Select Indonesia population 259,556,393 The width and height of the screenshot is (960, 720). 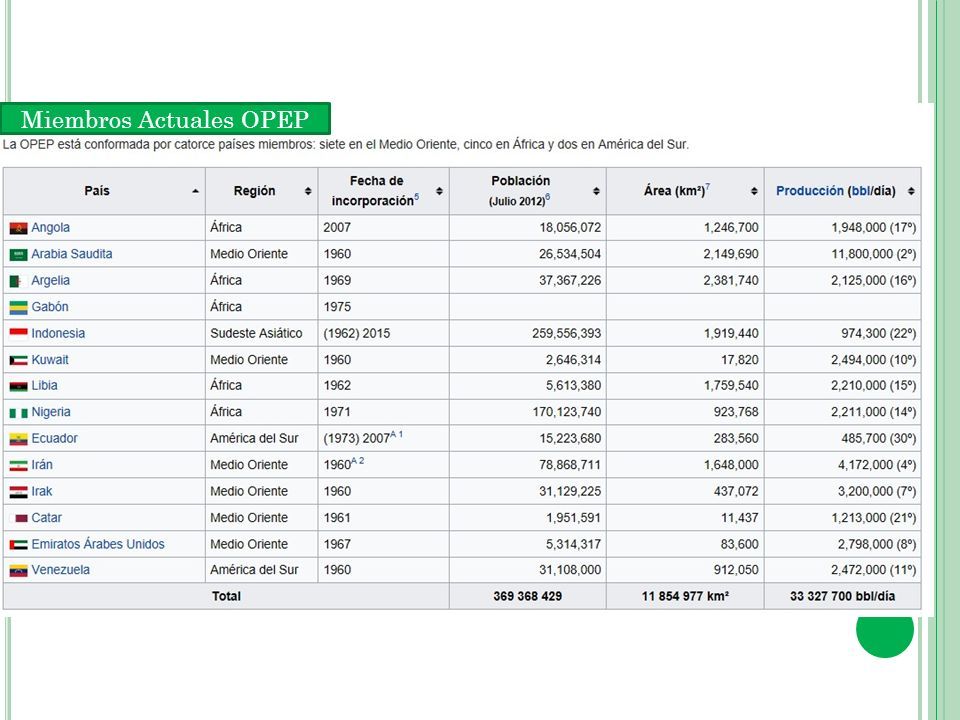click(x=566, y=334)
